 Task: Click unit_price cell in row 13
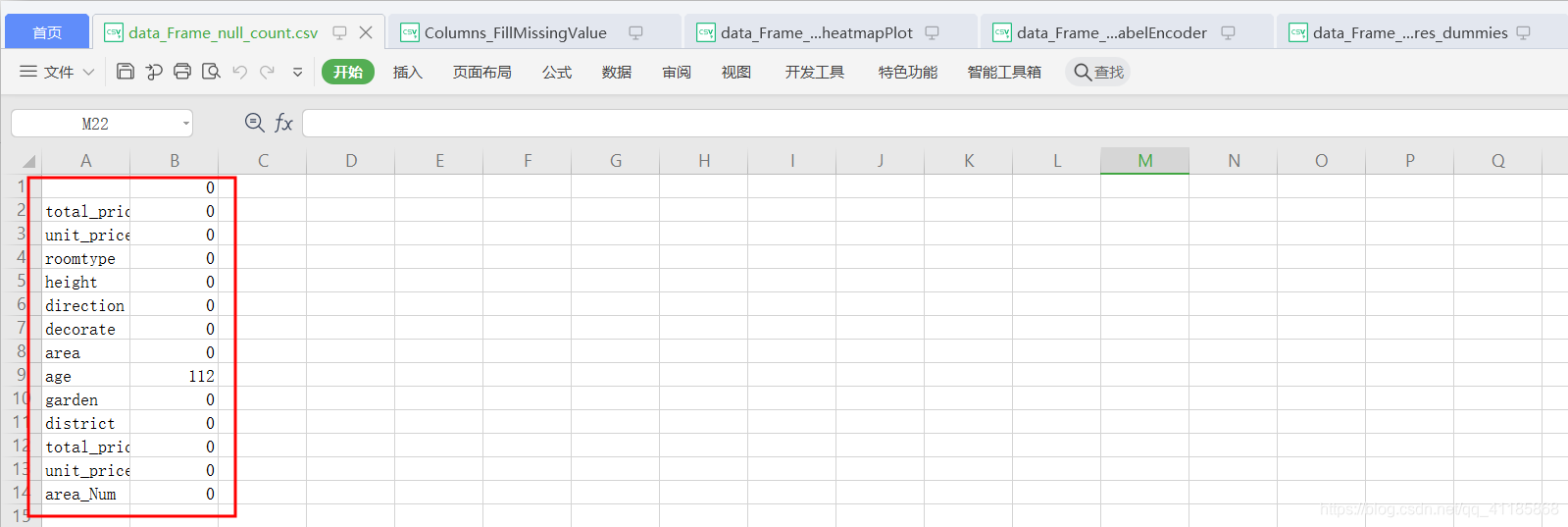pos(86,470)
